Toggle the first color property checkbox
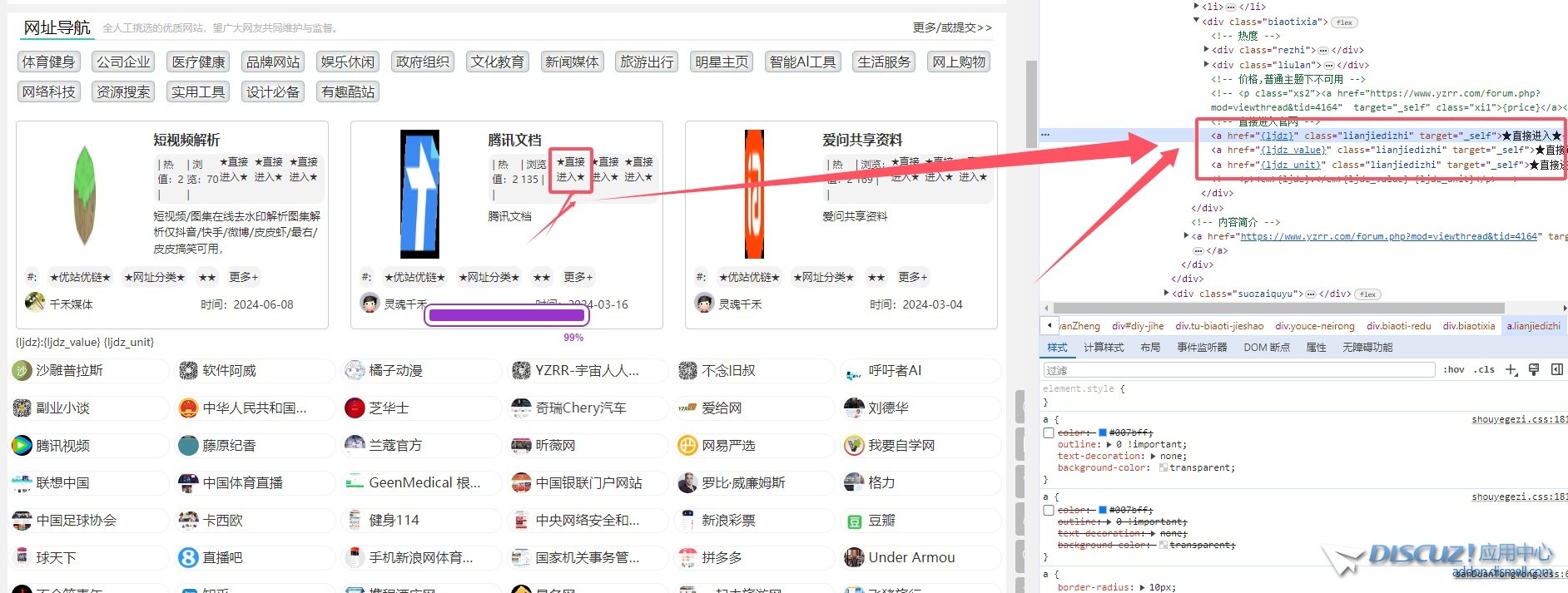1568x593 pixels. coord(1049,433)
